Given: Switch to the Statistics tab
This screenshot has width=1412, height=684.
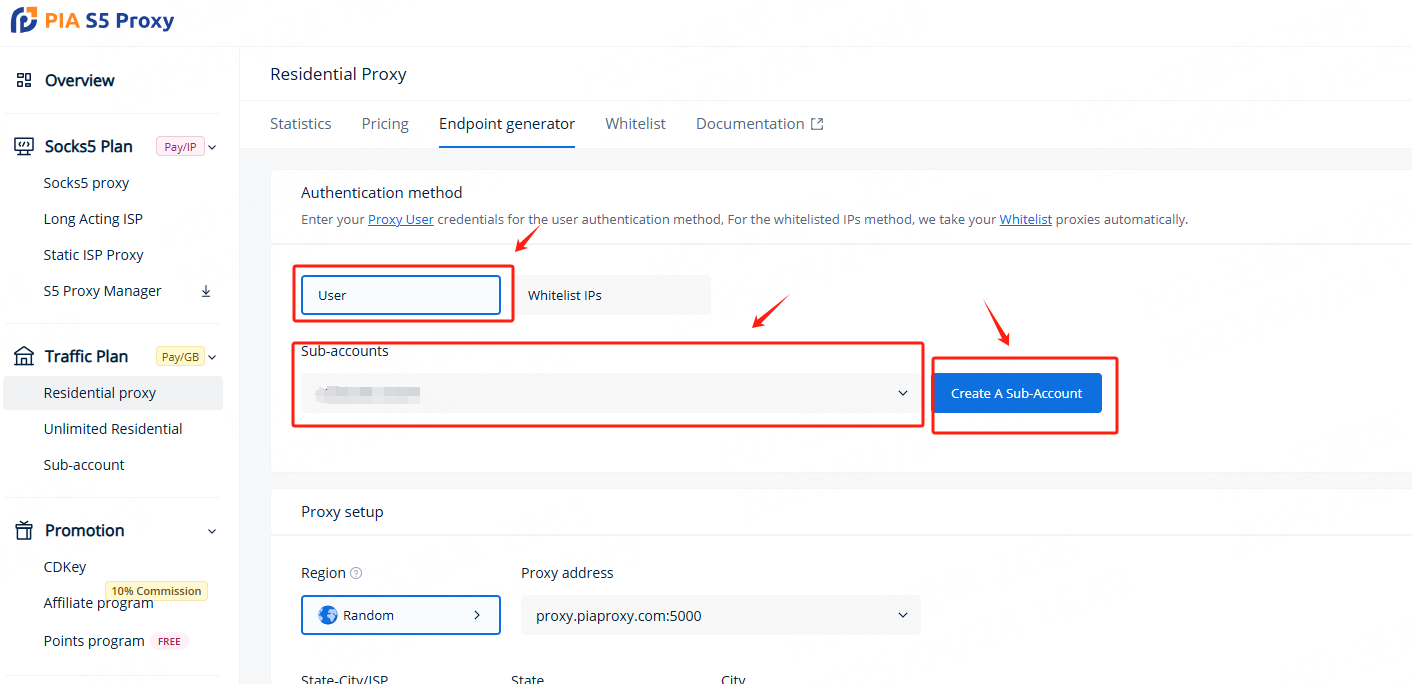Looking at the screenshot, I should click(x=301, y=124).
